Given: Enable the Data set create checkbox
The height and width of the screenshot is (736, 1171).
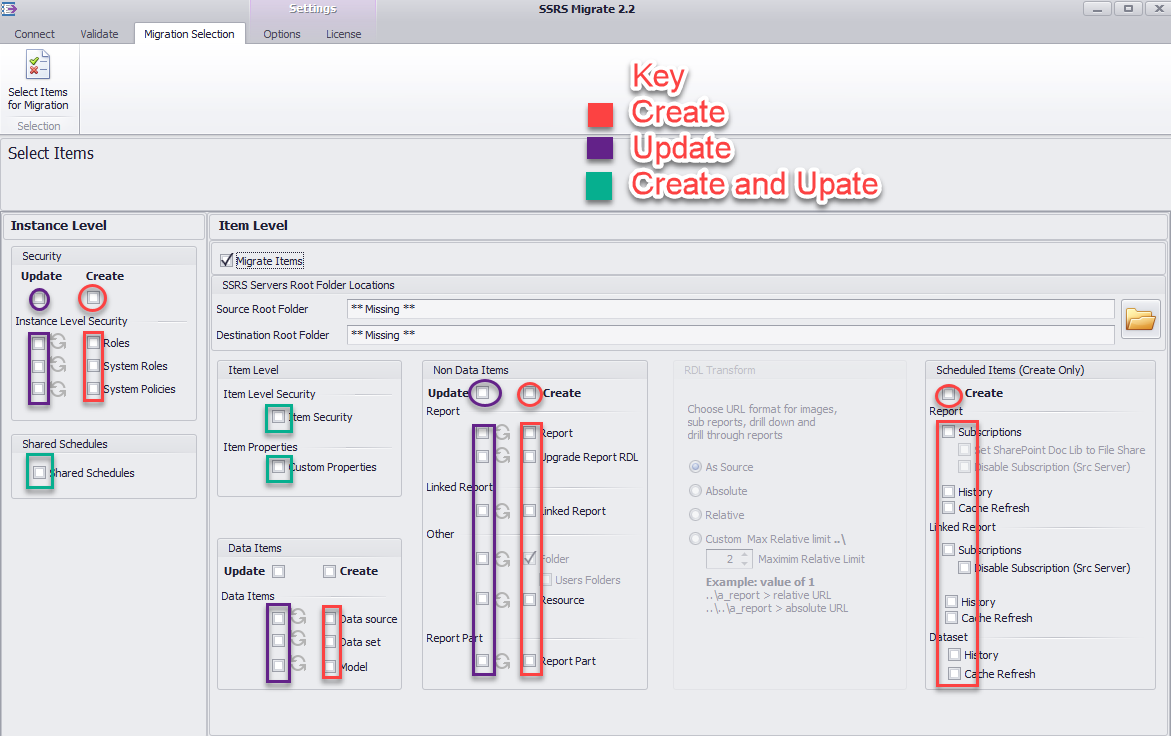Looking at the screenshot, I should click(331, 641).
